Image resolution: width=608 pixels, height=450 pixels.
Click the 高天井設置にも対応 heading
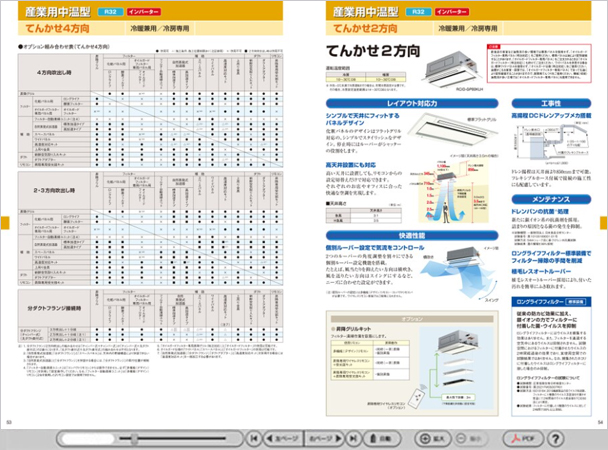[x=351, y=165]
